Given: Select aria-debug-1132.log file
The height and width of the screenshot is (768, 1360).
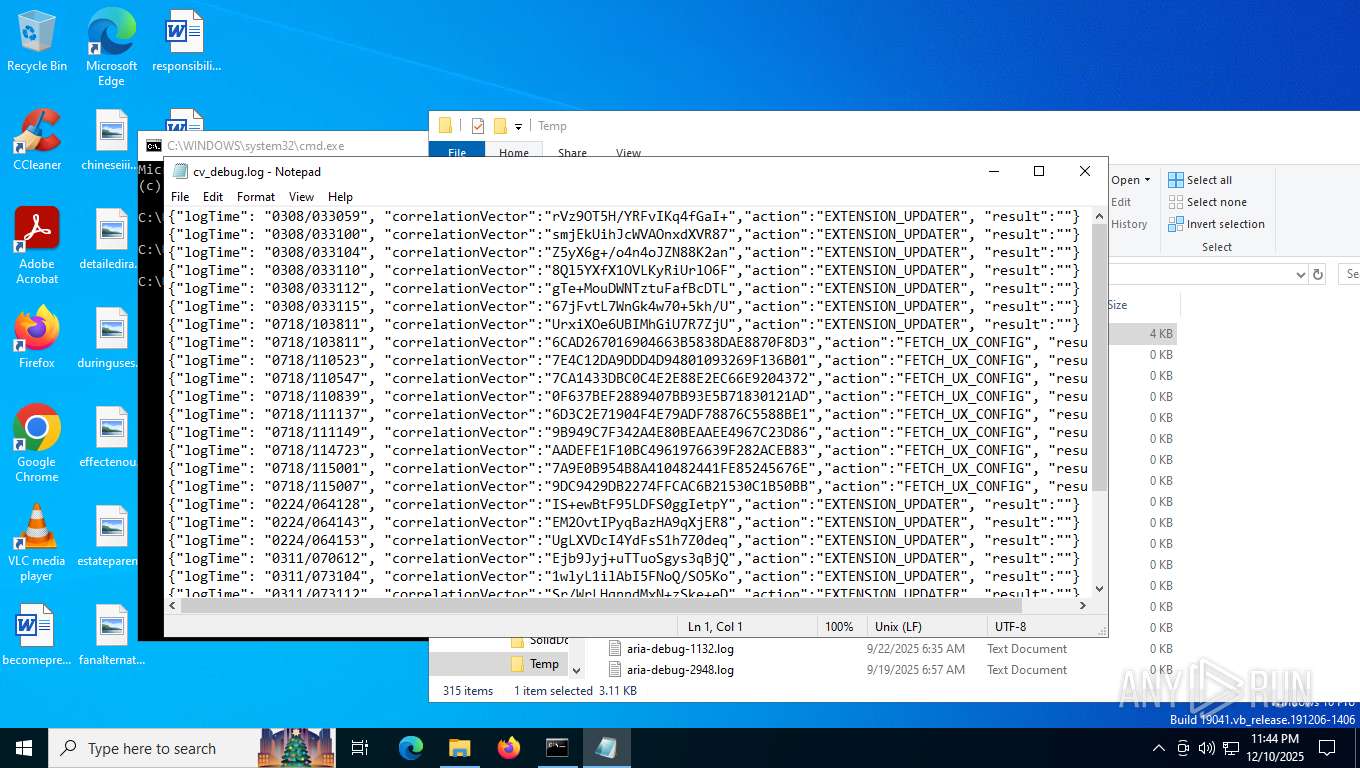Looking at the screenshot, I should tap(680, 649).
